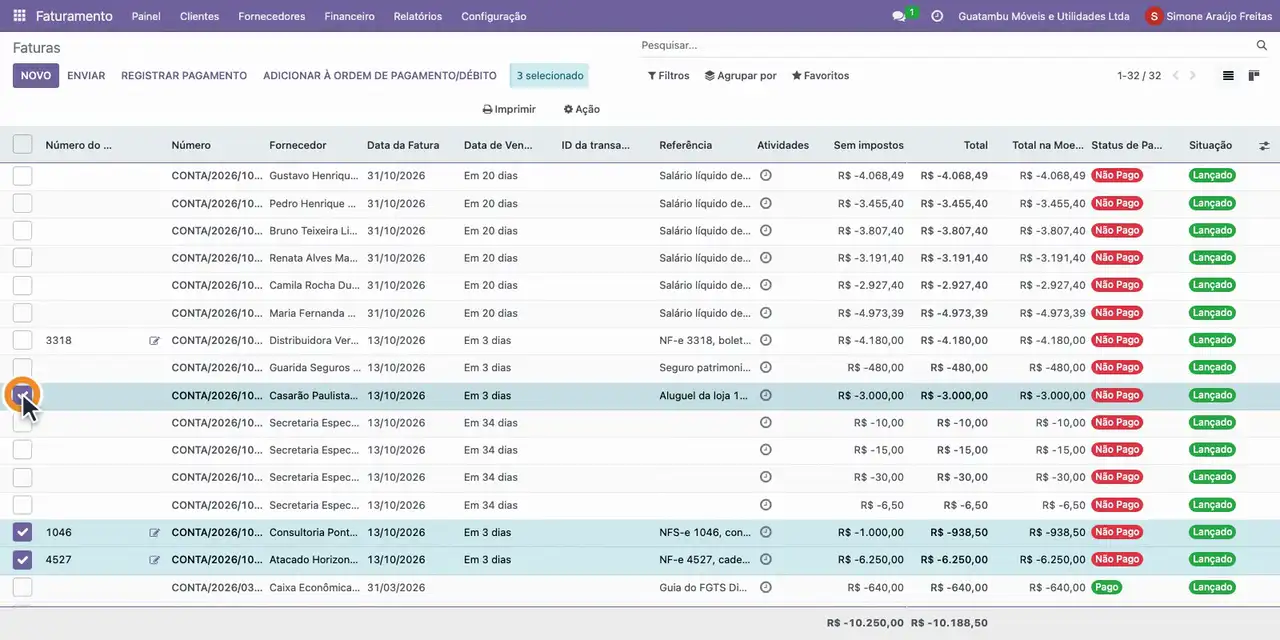Sort by Data da Fatura column header
The width and height of the screenshot is (1280, 640).
point(403,145)
